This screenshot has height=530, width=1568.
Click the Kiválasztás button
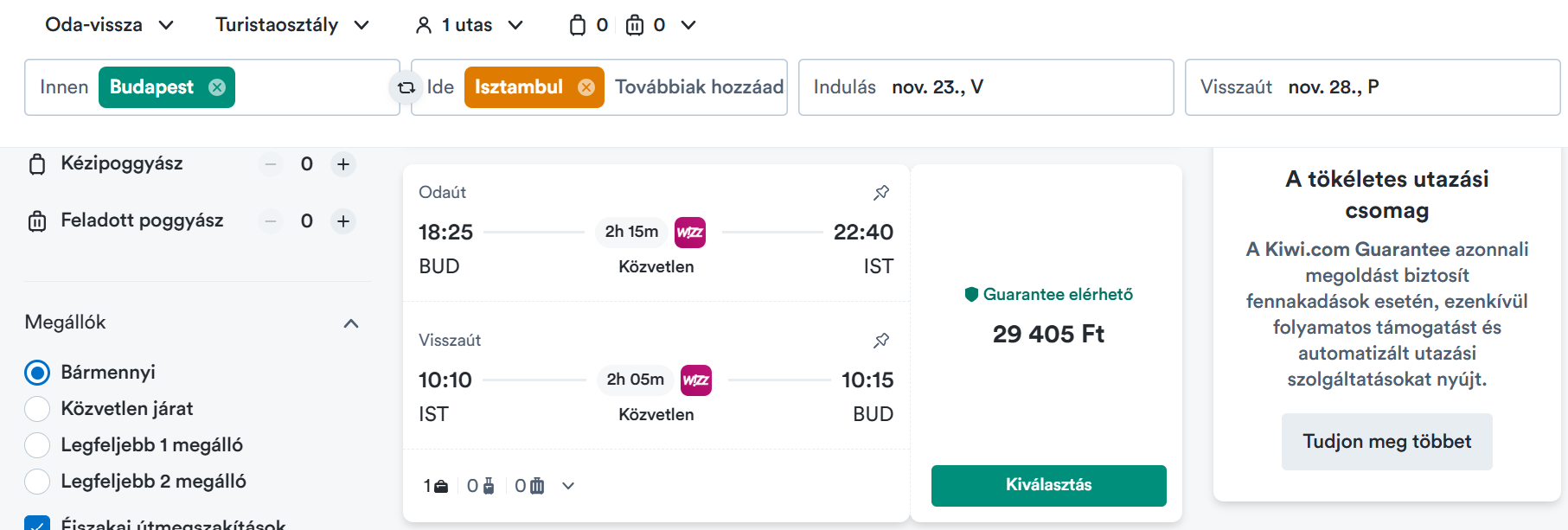1049,485
